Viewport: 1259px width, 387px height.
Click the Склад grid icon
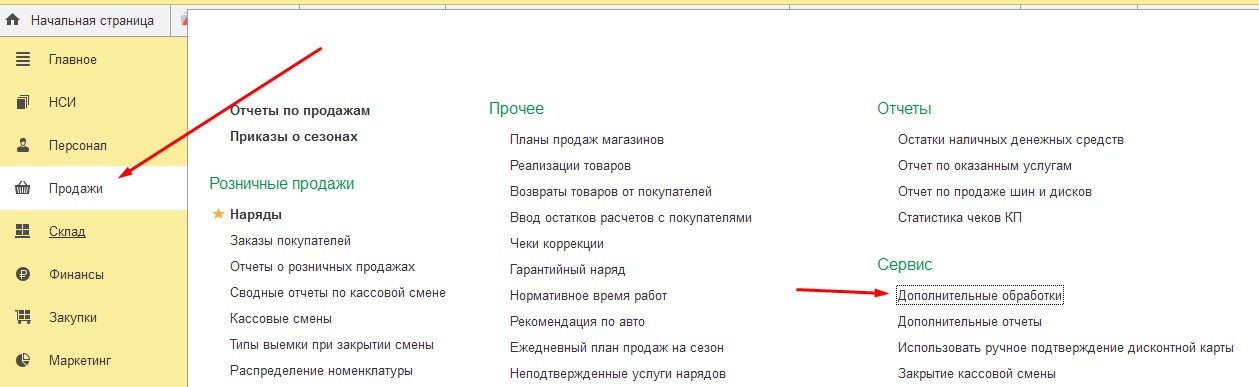pos(23,231)
